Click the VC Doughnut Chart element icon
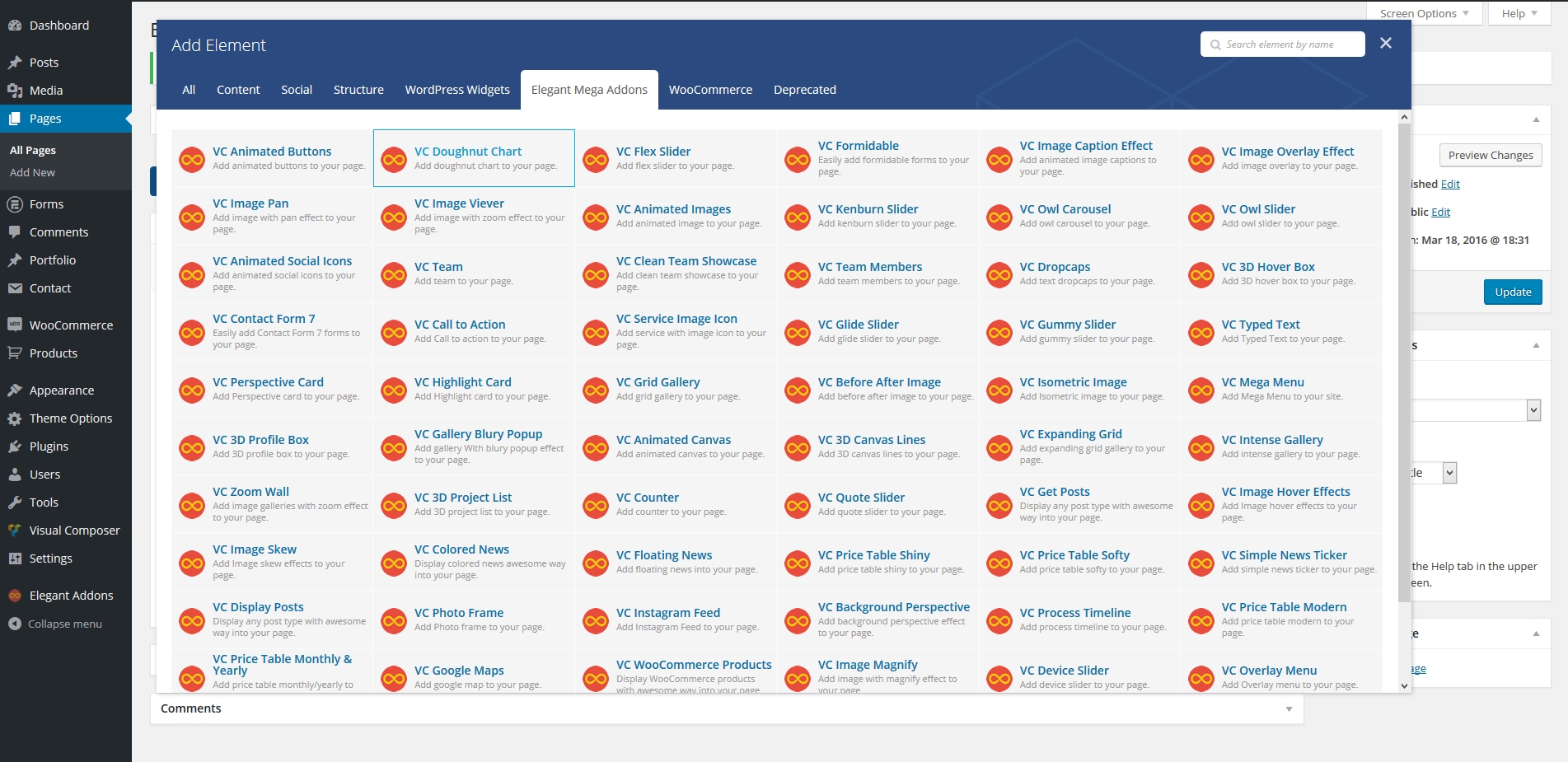The width and height of the screenshot is (1568, 762). click(394, 159)
